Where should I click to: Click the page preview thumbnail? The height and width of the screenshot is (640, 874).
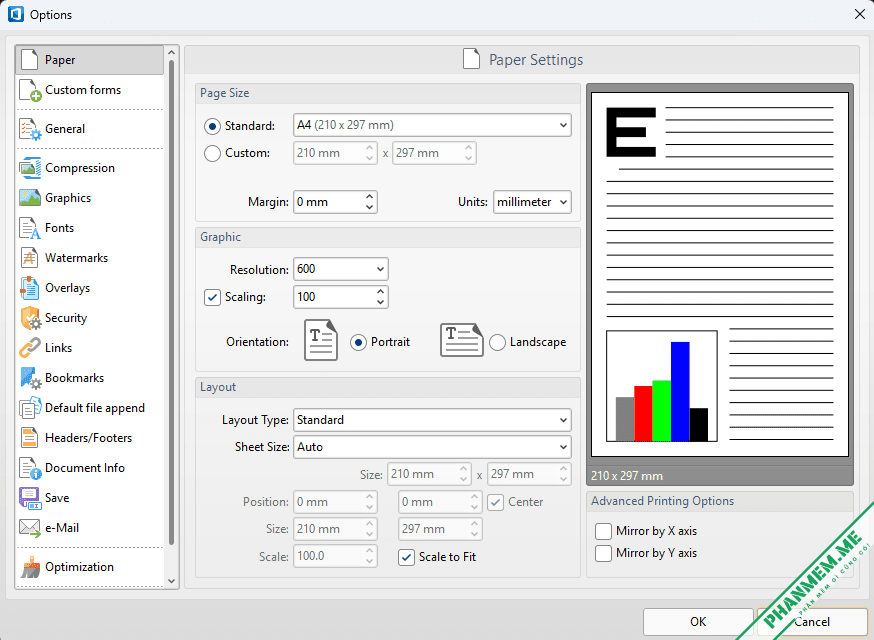click(720, 274)
